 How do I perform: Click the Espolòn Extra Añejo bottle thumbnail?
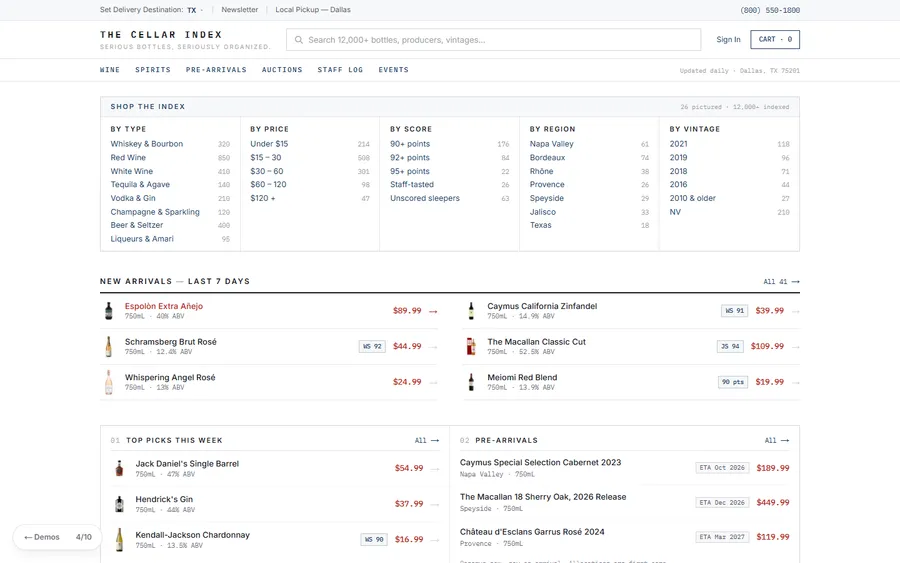coord(108,311)
